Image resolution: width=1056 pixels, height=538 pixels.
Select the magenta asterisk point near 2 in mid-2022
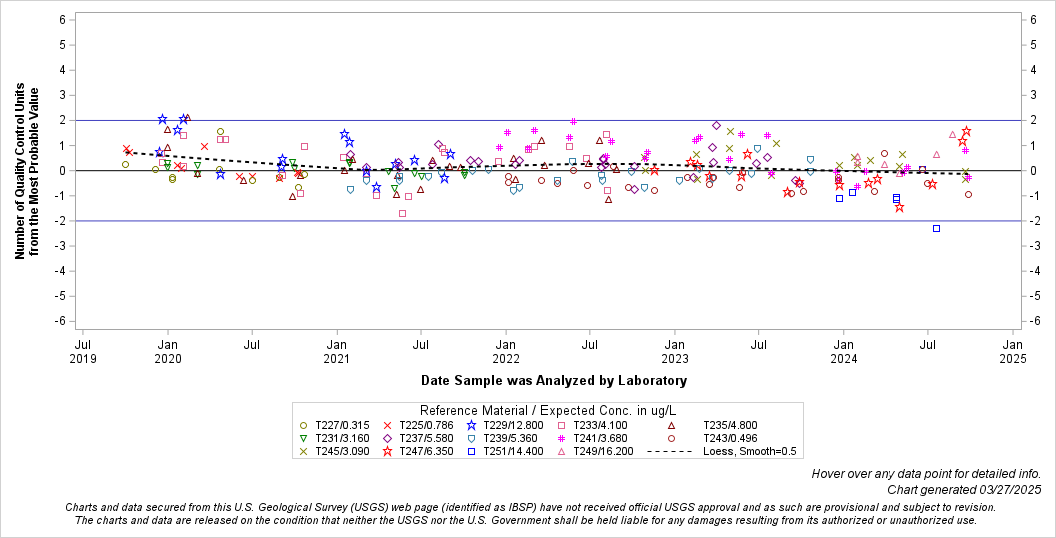tap(573, 121)
